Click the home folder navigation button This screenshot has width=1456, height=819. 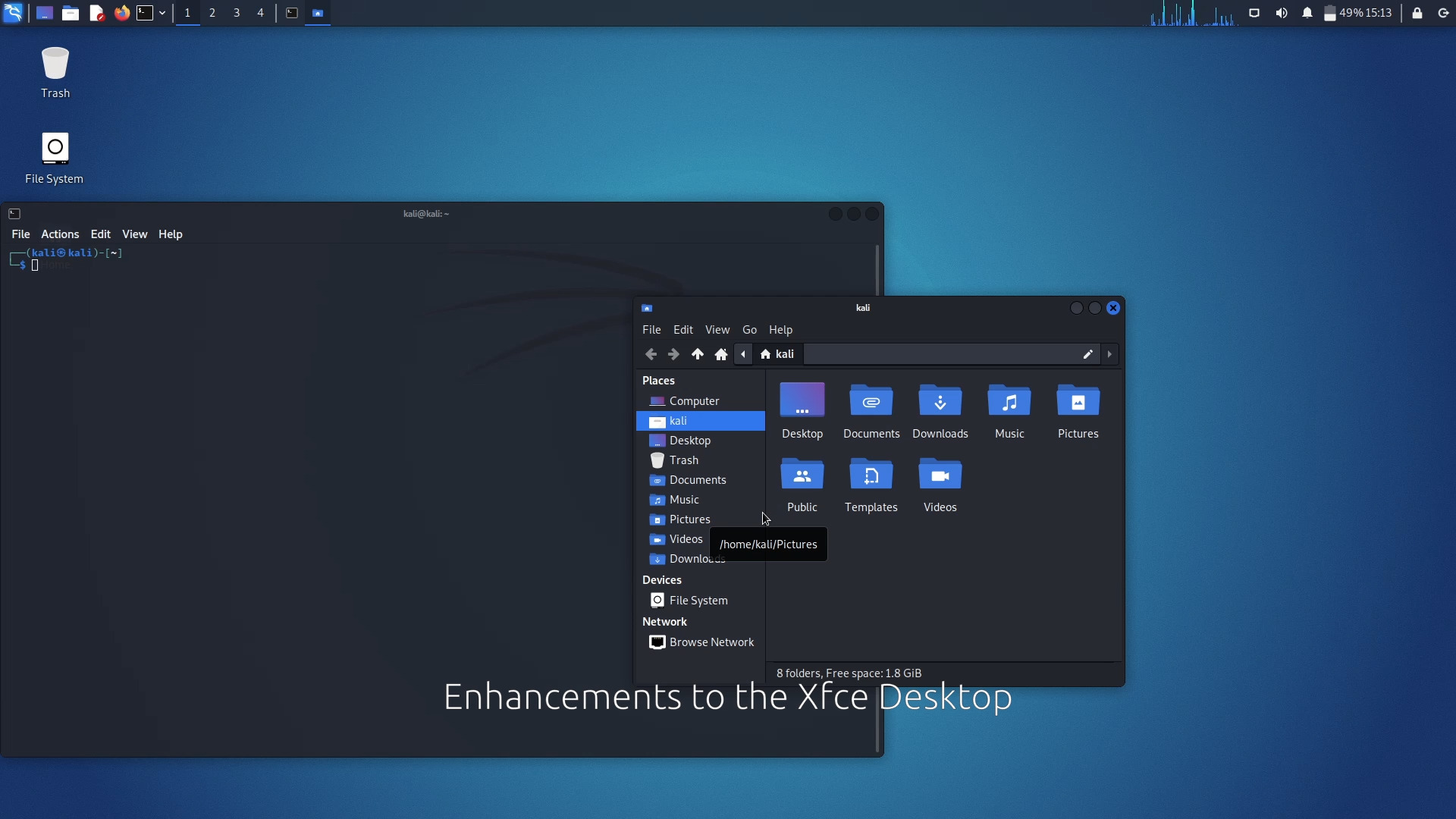(x=720, y=354)
